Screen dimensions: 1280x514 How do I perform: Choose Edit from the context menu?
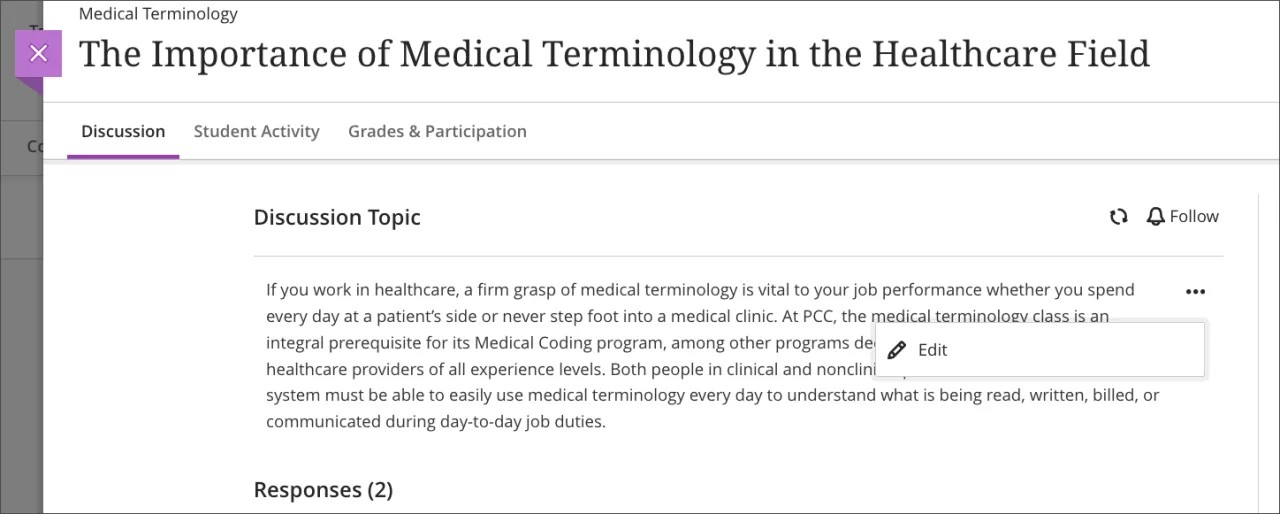(932, 350)
